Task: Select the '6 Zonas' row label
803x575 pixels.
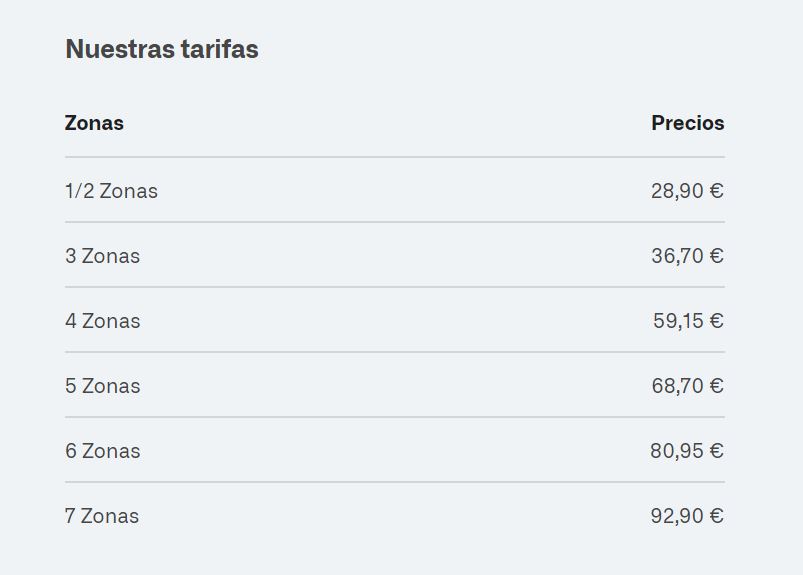Action: 102,451
